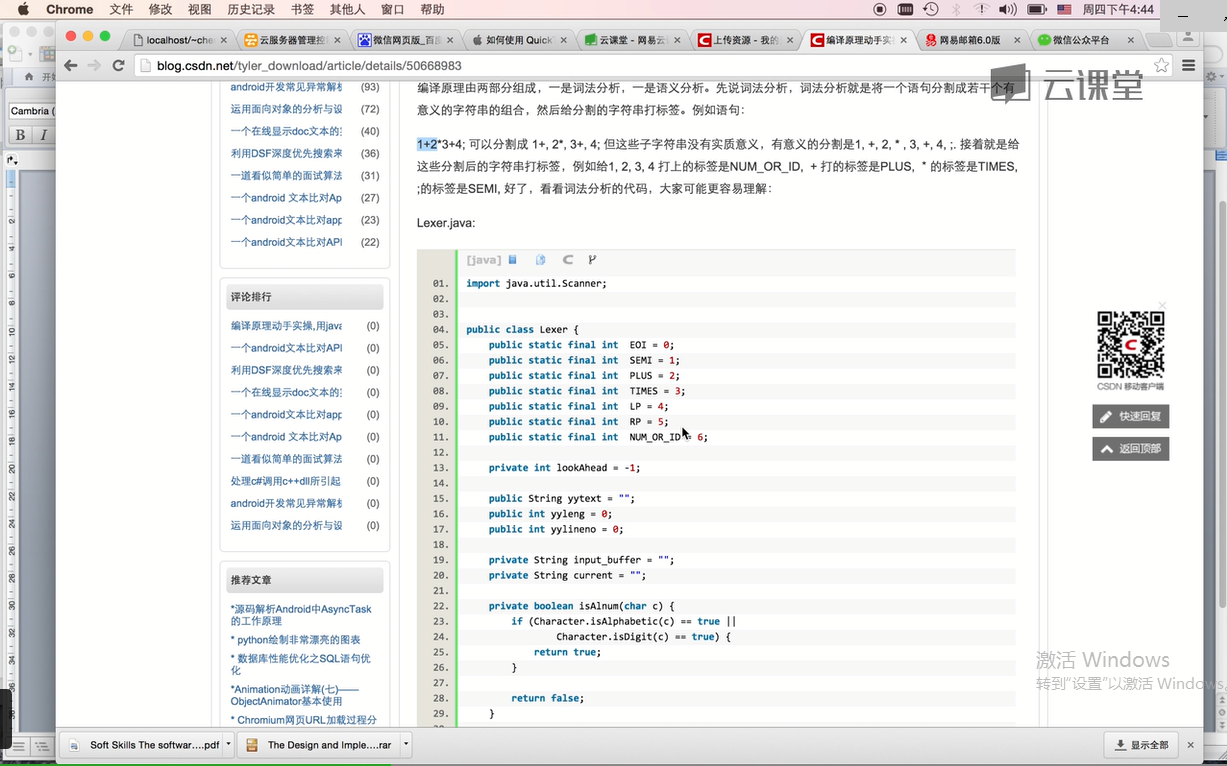
Task: Close the 网易邮箱6.0版 tab
Action: click(1018, 40)
